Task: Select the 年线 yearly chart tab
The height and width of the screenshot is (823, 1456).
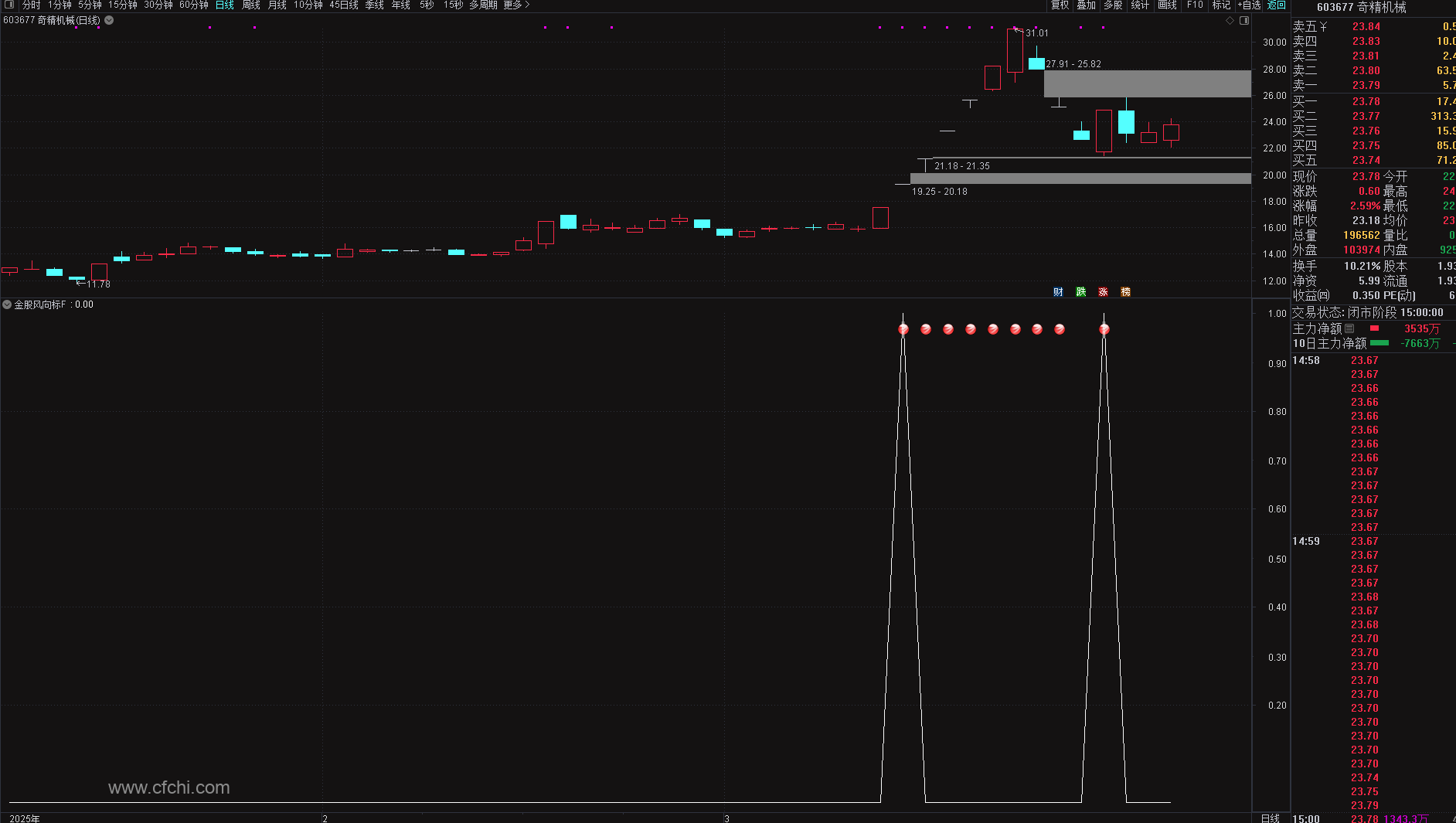Action: 401,5
